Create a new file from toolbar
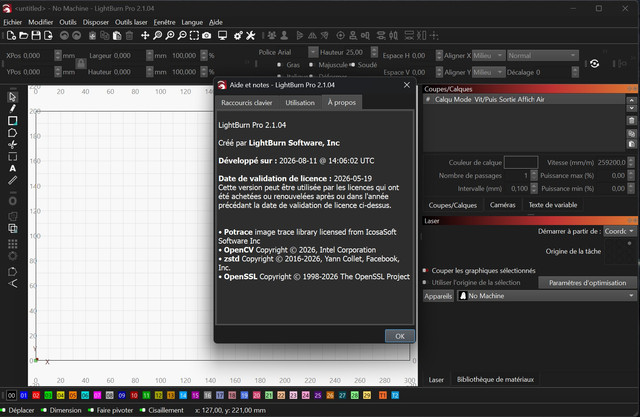640x417 pixels. point(11,36)
